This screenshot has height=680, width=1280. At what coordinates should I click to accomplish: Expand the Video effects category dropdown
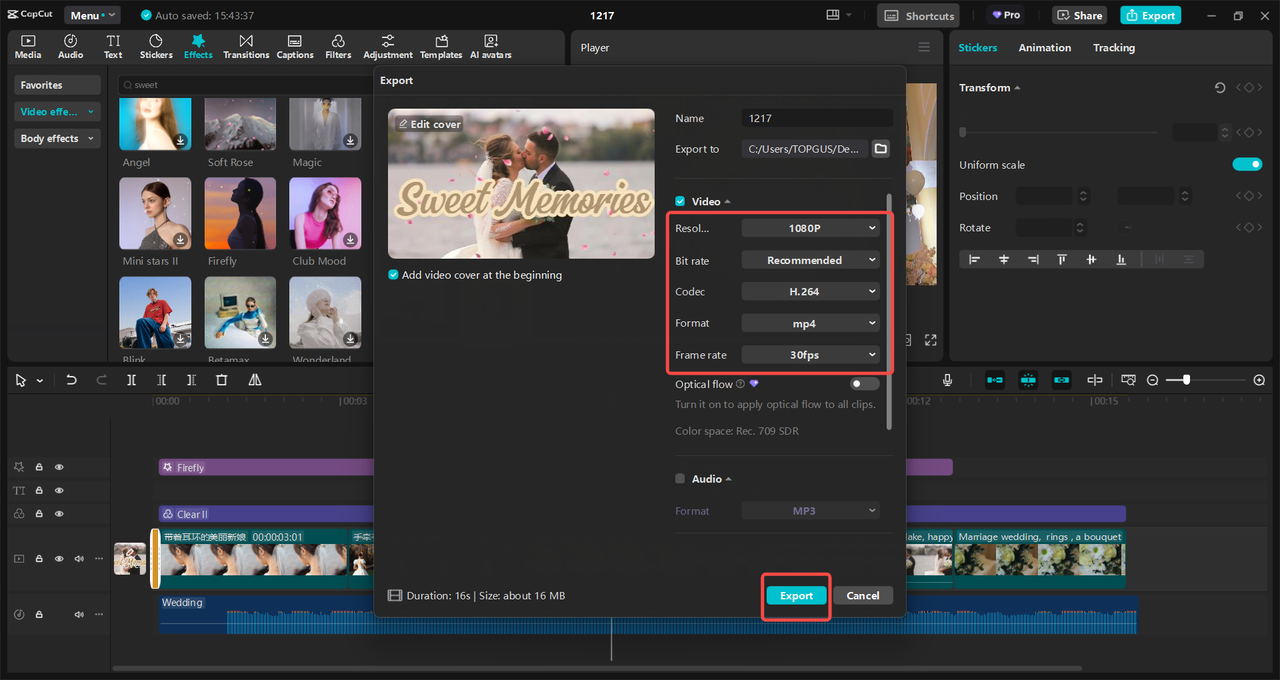click(57, 112)
